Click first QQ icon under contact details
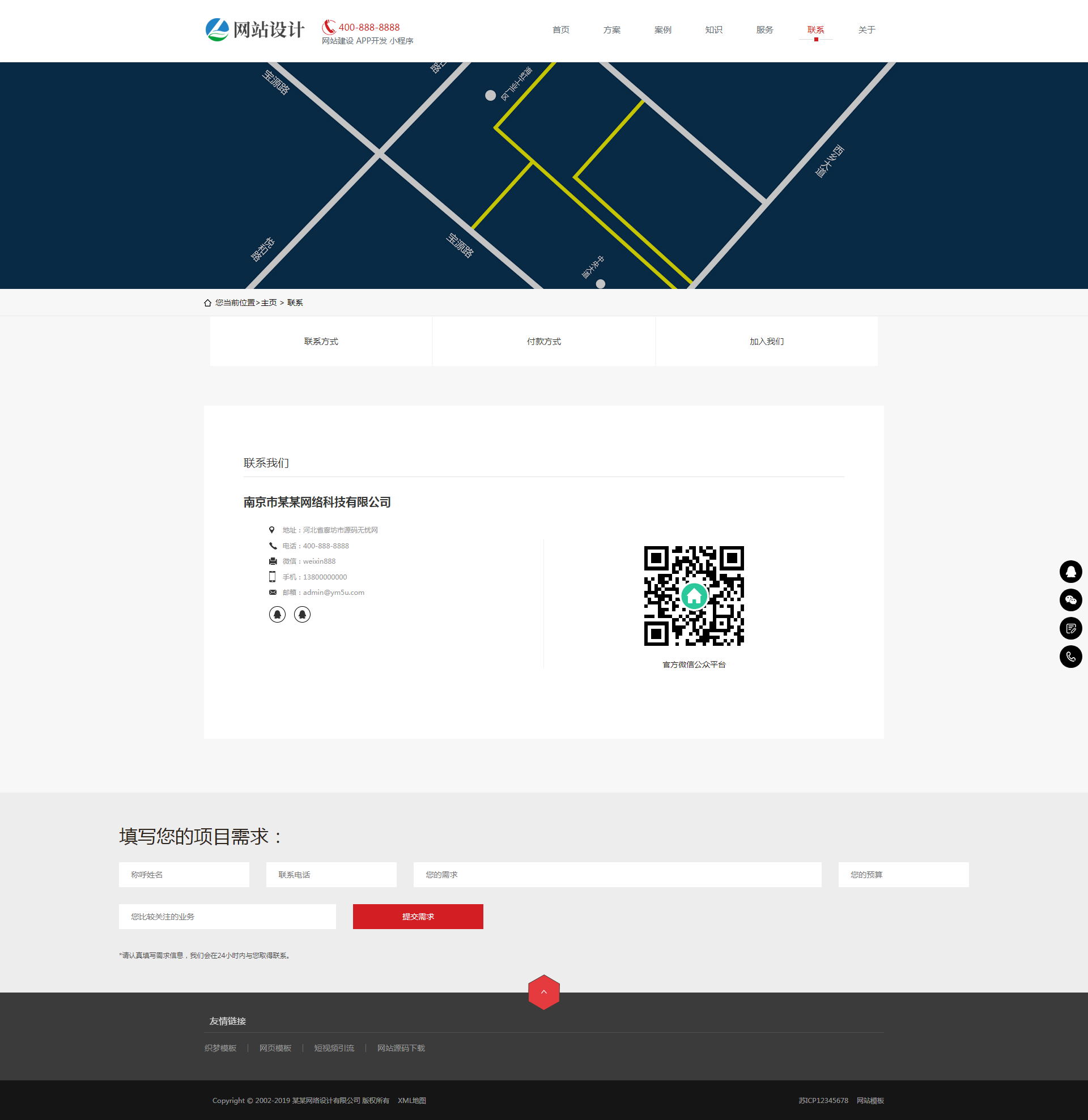1088x1120 pixels. pyautogui.click(x=277, y=614)
